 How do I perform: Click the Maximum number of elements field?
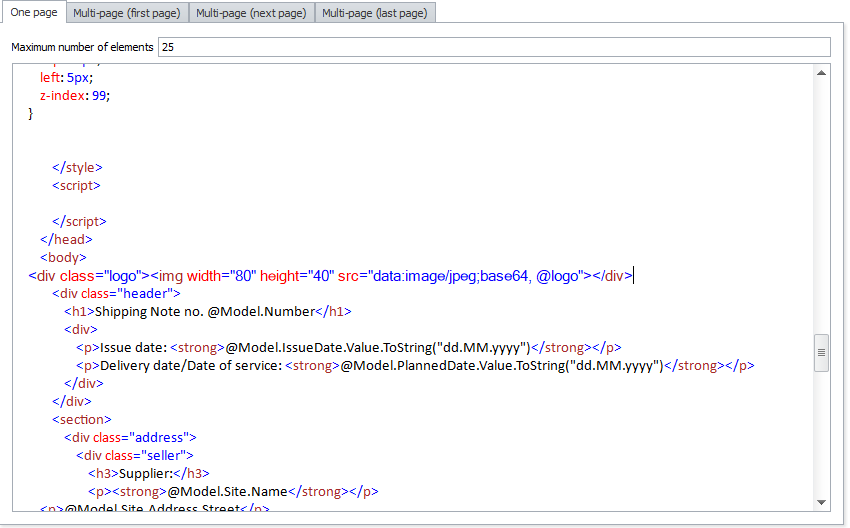[494, 47]
